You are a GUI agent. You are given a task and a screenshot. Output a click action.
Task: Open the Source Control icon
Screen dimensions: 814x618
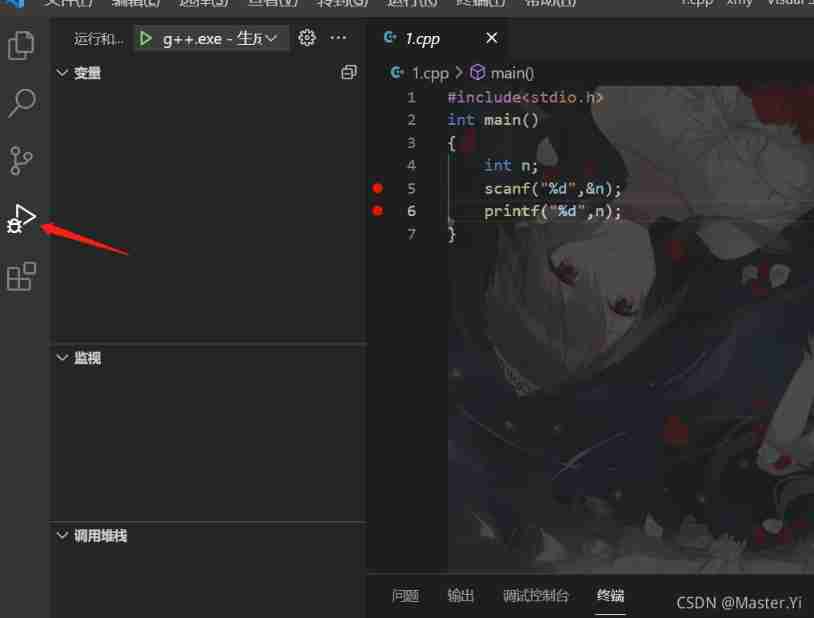pos(21,160)
